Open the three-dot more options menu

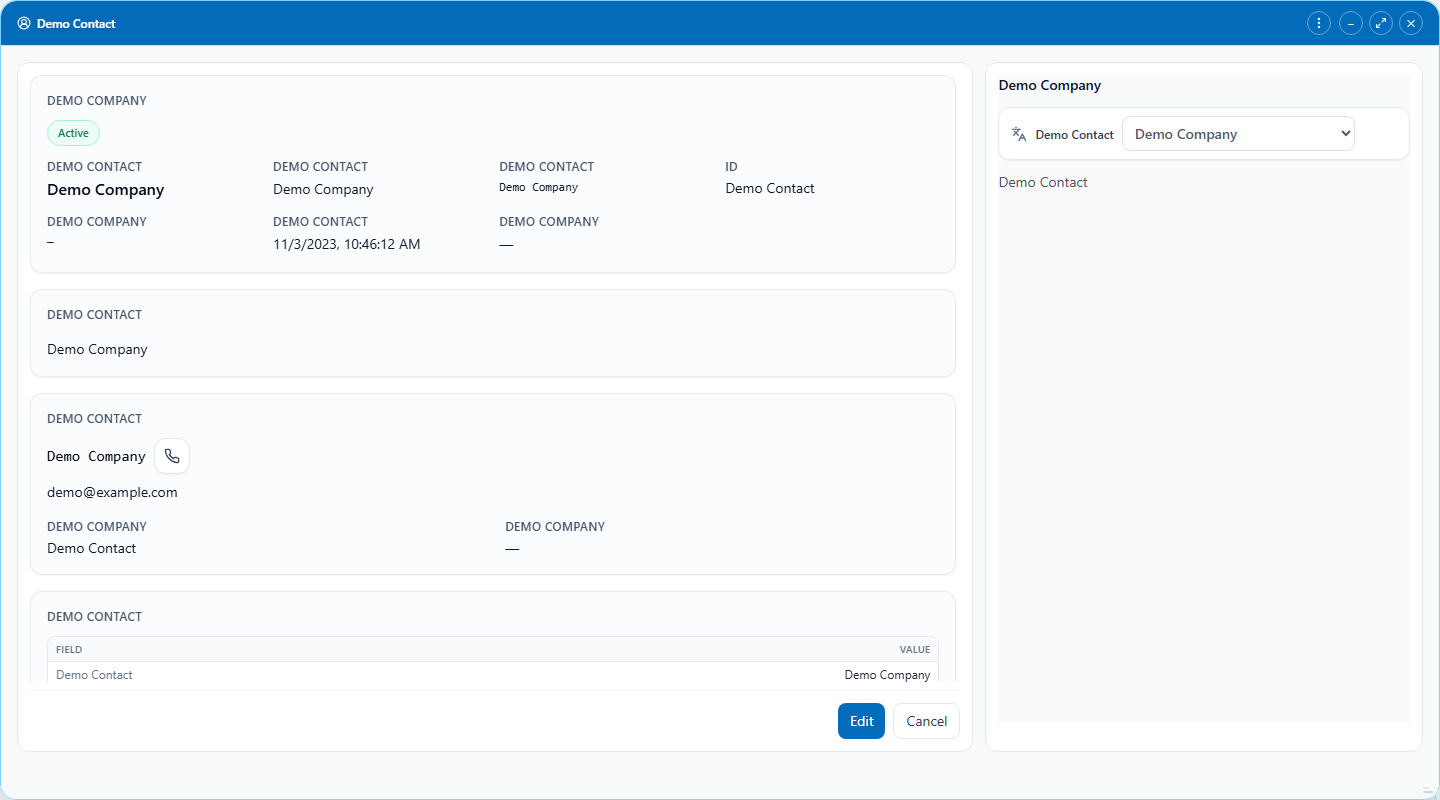(x=1319, y=23)
